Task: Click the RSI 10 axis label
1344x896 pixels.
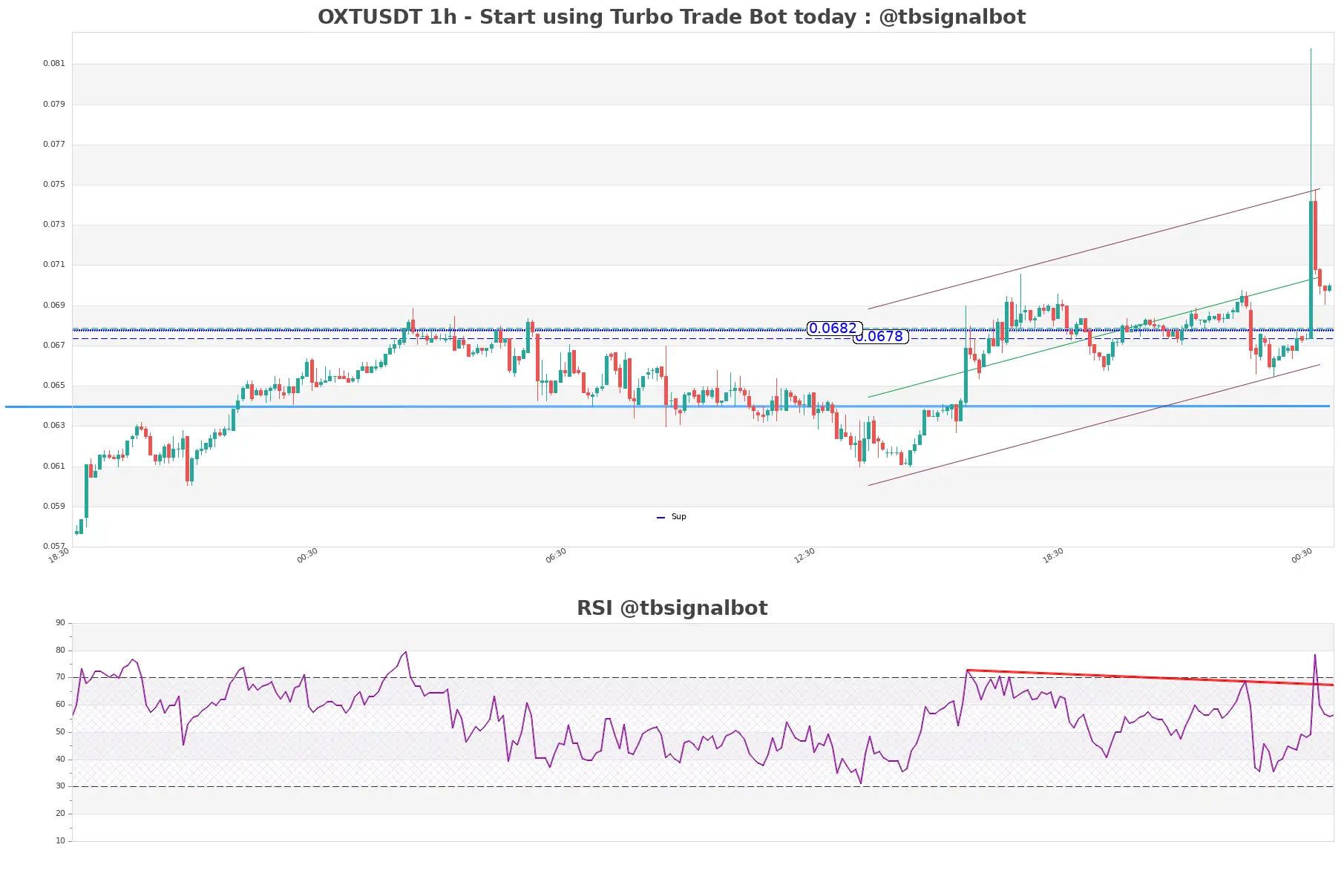Action: coord(61,841)
